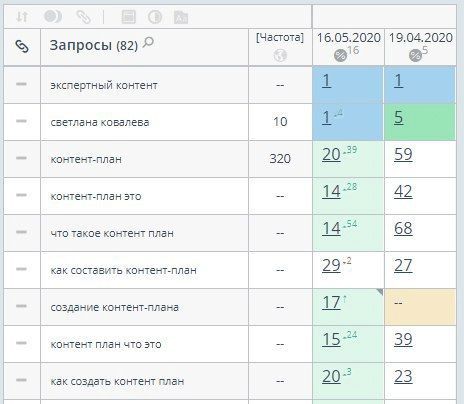Image resolution: width=464 pixels, height=404 pixels.
Task: Select the query как составить контент-план
Action: (123, 270)
